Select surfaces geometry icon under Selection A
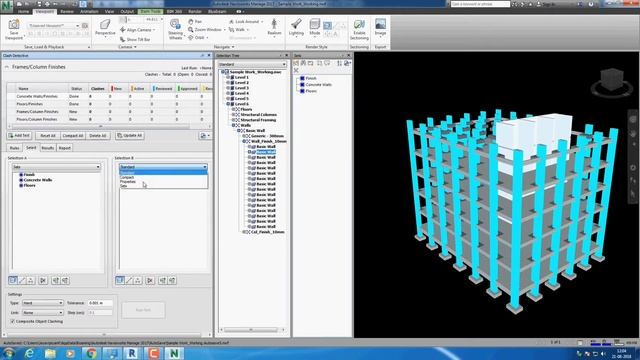The width and height of the screenshot is (640, 360). [x=13, y=280]
